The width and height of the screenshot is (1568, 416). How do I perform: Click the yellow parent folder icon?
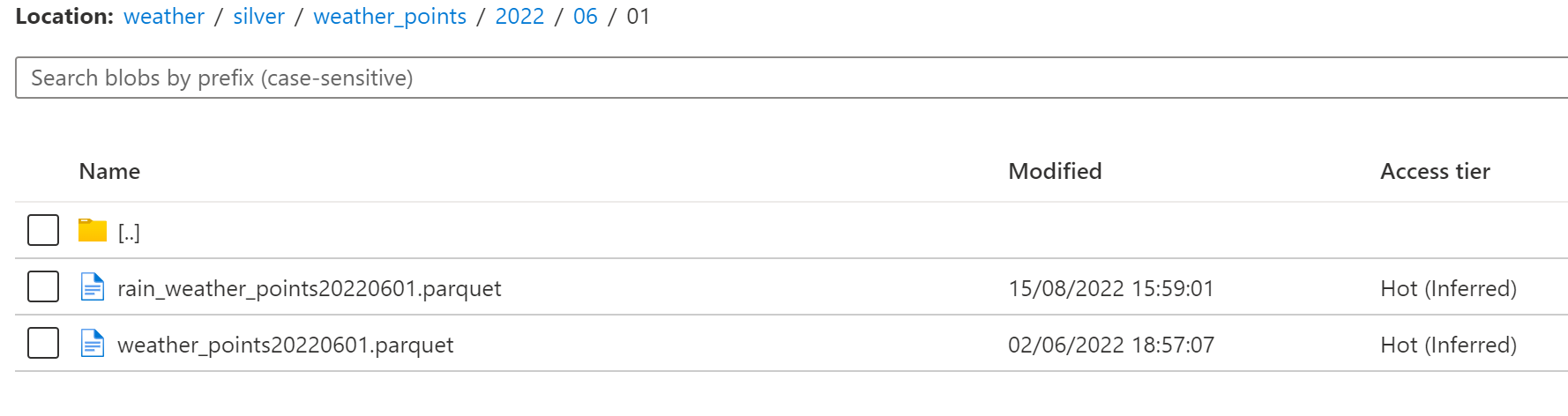[x=92, y=231]
